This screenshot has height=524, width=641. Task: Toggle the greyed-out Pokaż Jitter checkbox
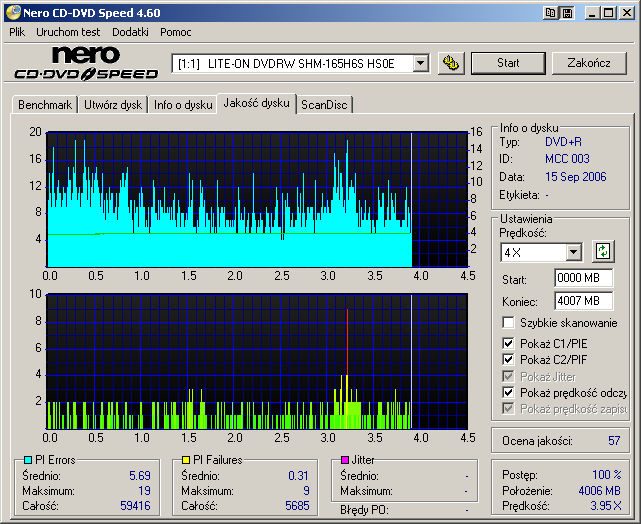(x=508, y=376)
